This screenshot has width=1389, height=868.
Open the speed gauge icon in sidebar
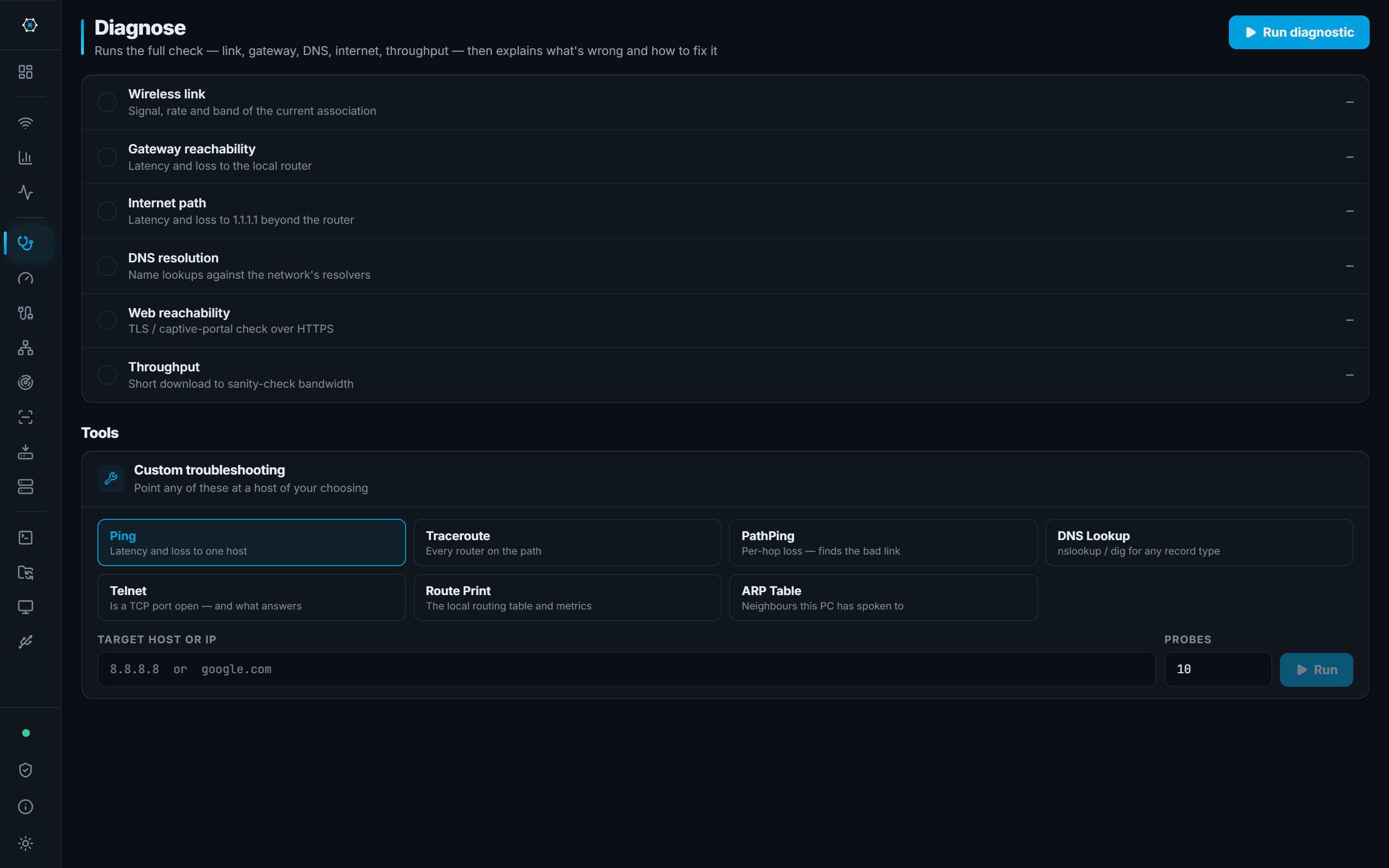pyautogui.click(x=25, y=278)
